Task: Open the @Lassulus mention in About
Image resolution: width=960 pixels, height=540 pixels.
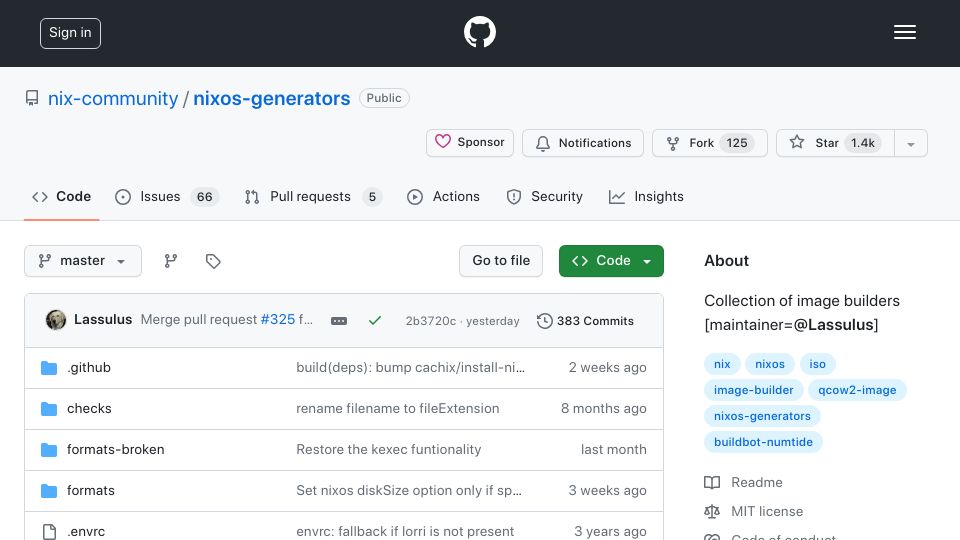Action: pyautogui.click(x=833, y=324)
